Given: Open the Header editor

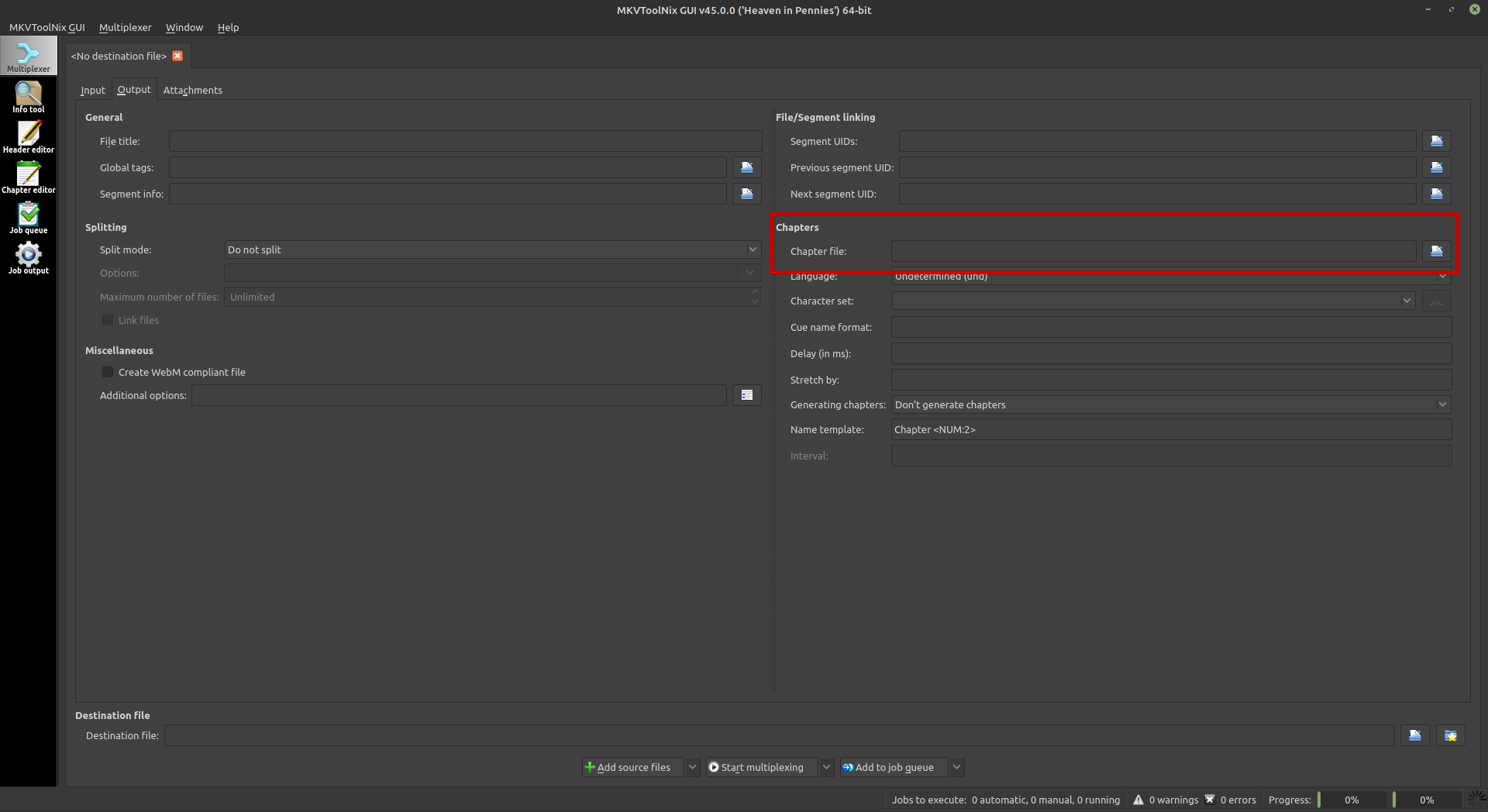Looking at the screenshot, I should click(x=28, y=137).
